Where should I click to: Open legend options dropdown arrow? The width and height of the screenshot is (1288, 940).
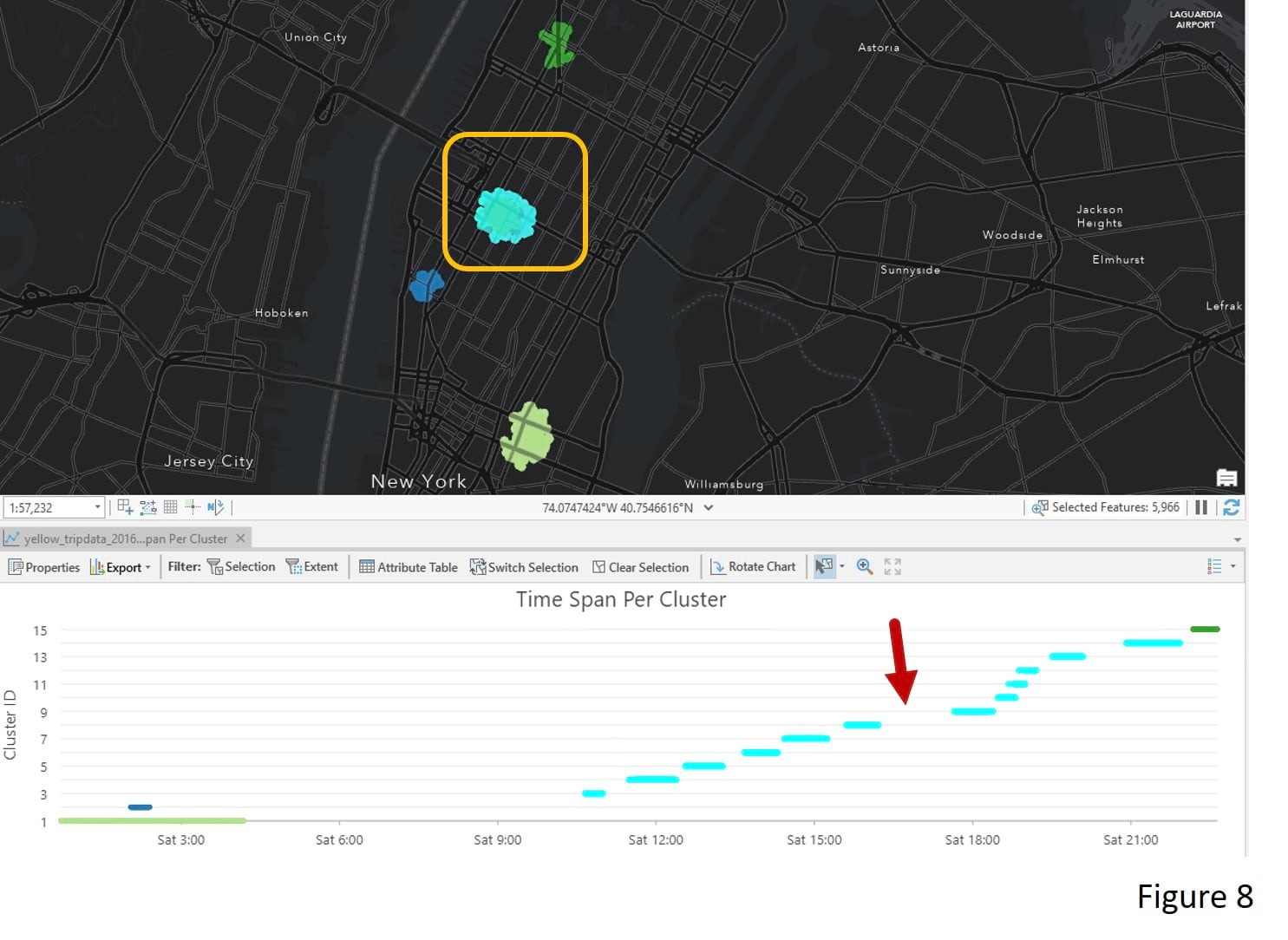click(x=1232, y=567)
